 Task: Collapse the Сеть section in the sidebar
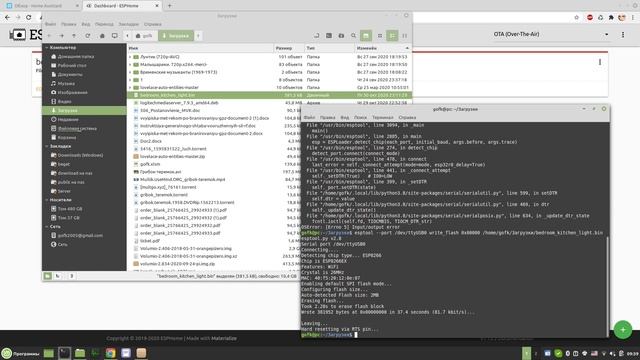coord(47,227)
